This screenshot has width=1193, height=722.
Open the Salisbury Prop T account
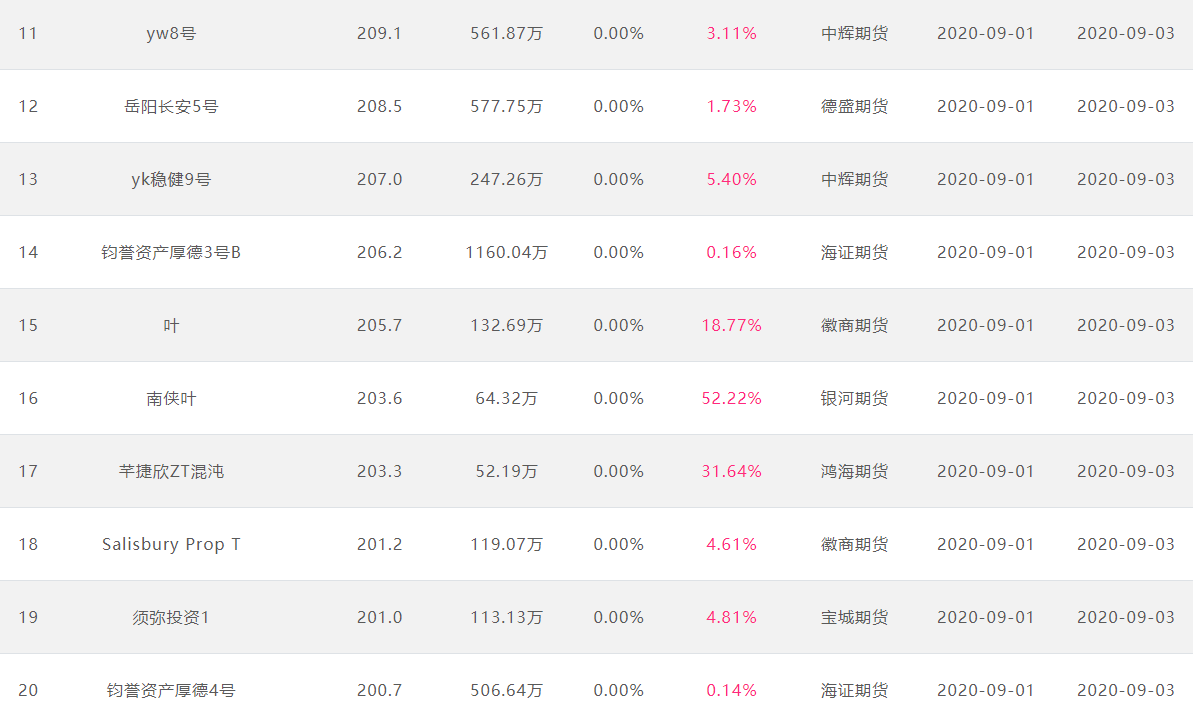171,545
